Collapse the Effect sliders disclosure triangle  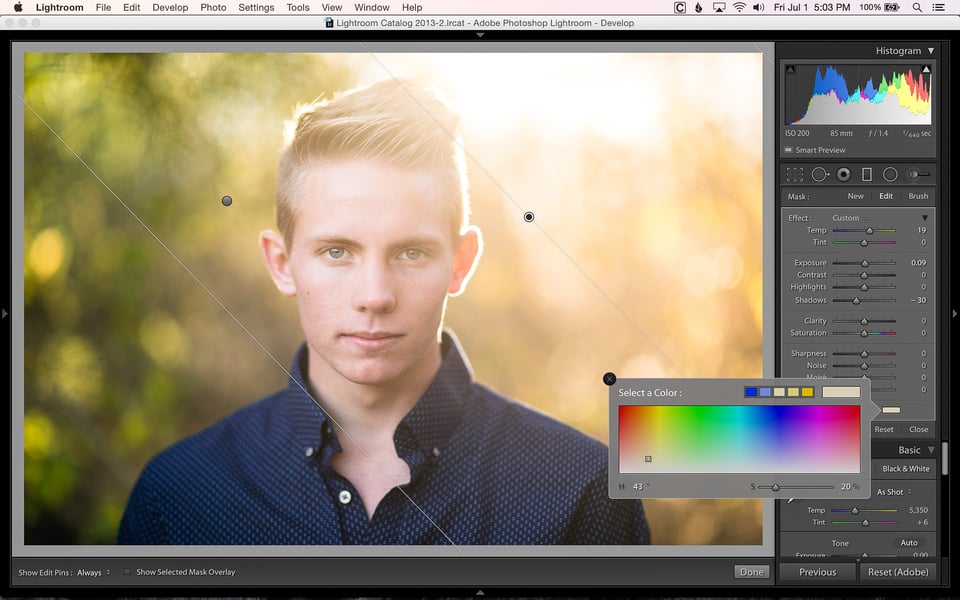(924, 218)
